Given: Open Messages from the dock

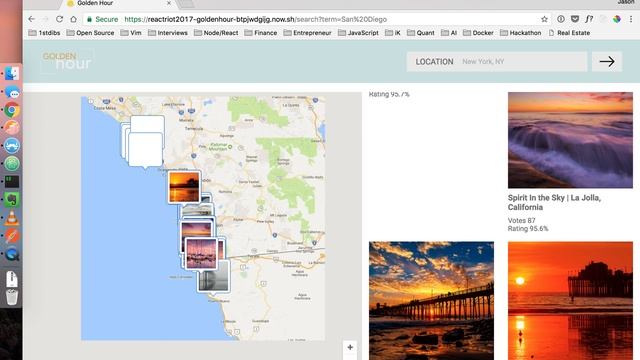Looking at the screenshot, I should click(12, 92).
